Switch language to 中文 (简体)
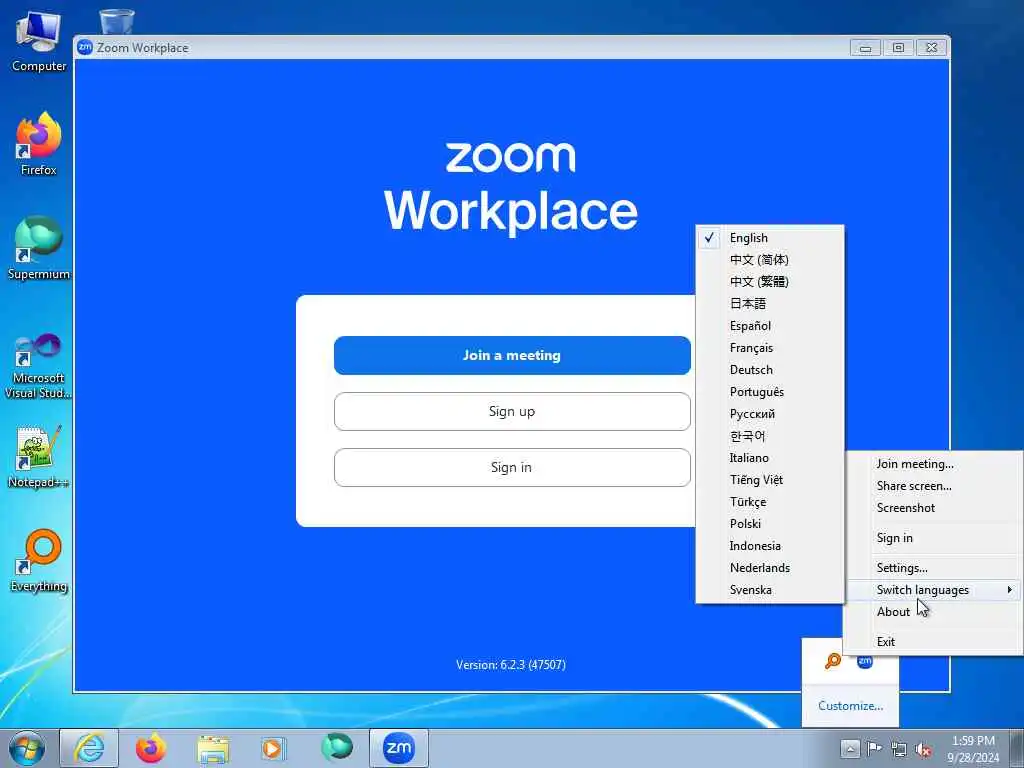The image size is (1024, 768). coord(770,260)
